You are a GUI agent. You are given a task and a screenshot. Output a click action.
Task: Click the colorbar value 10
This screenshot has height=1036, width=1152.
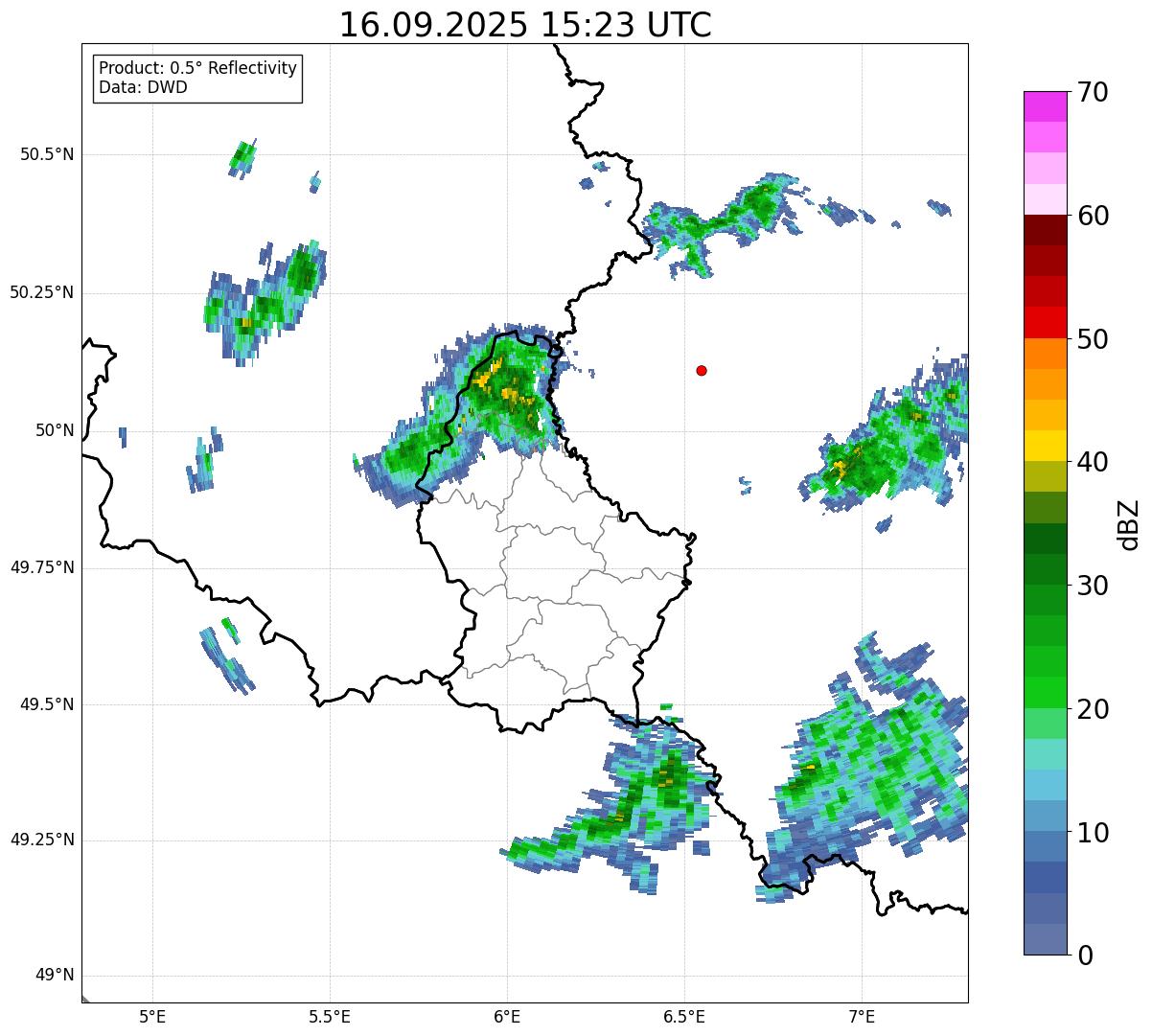pos(1093,832)
